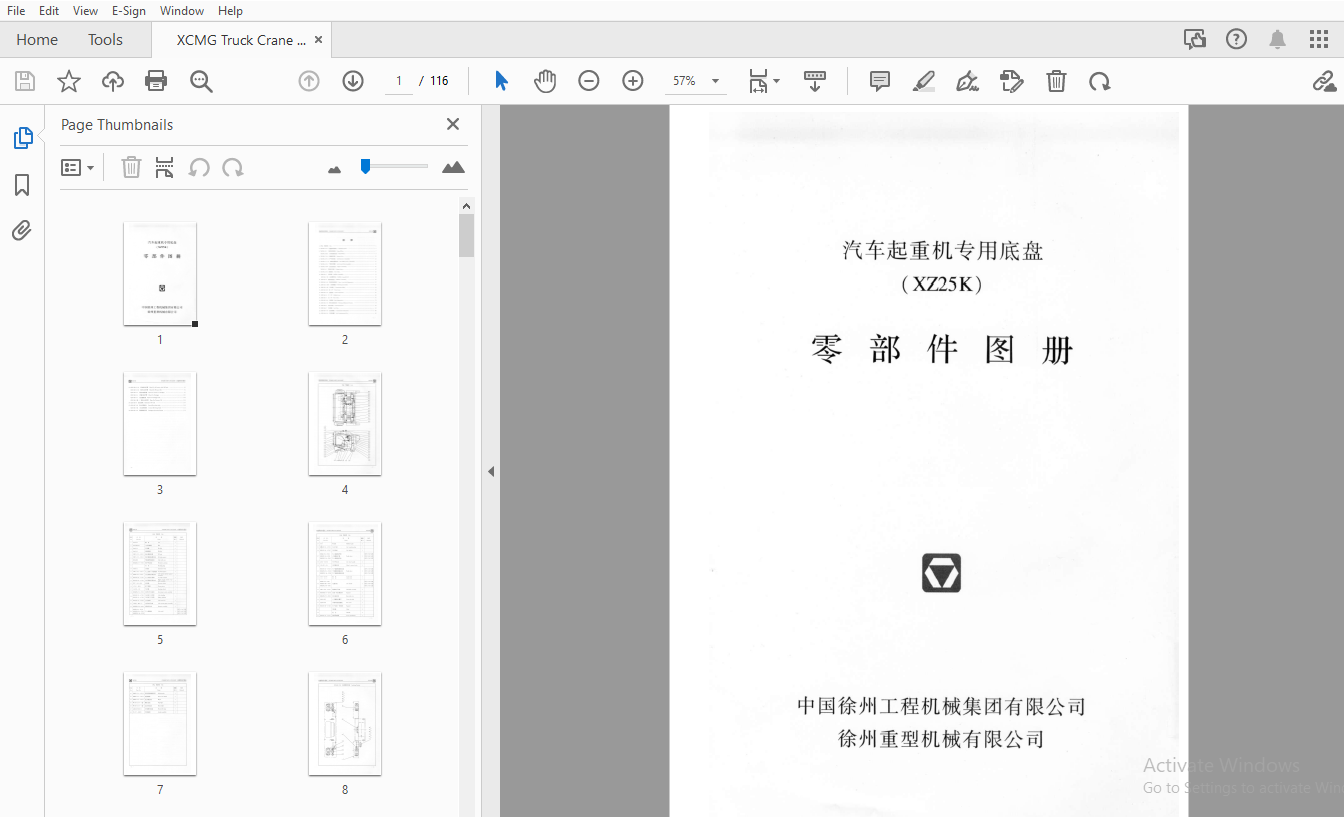Delete with the toolbar trash icon

[1056, 81]
